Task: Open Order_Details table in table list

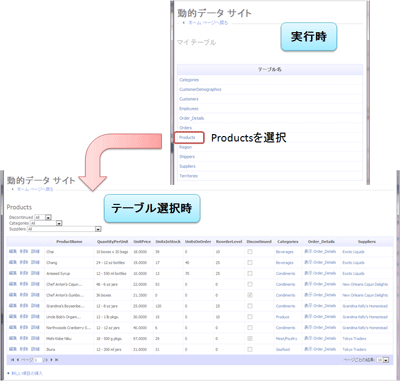Action: (192, 118)
